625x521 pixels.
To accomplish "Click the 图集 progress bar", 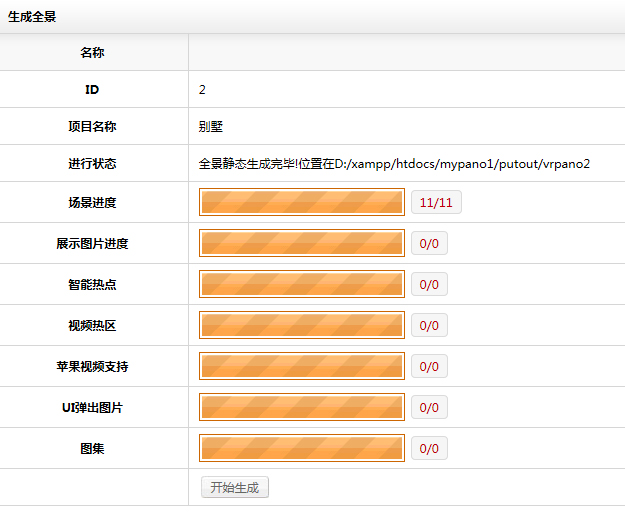I will [302, 449].
